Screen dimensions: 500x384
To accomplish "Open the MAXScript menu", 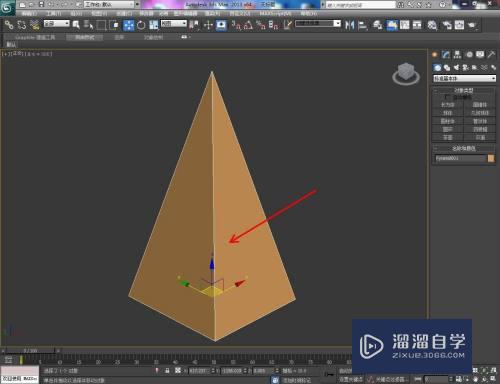I will [x=275, y=14].
